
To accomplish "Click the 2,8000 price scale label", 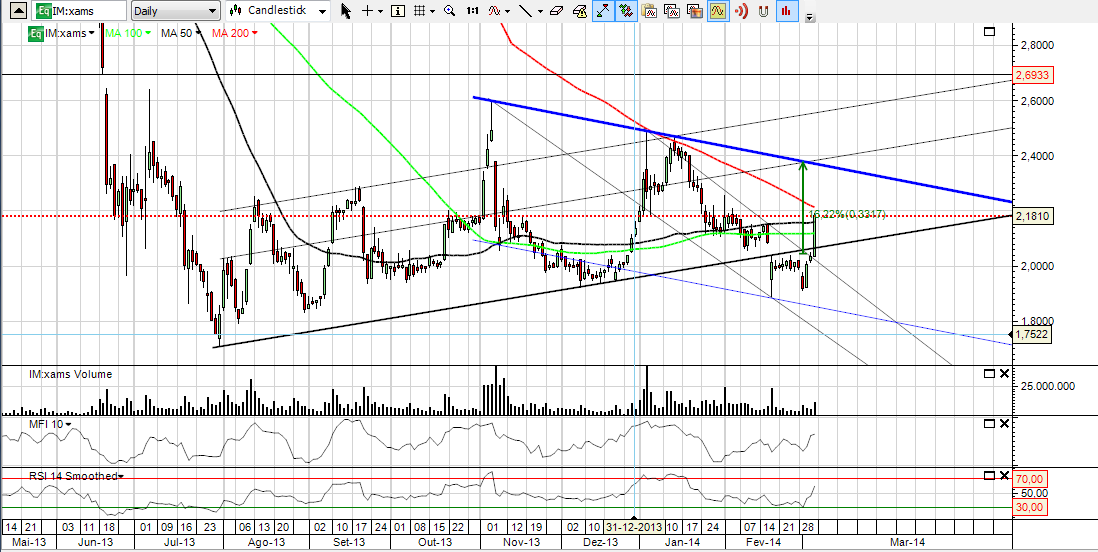I will coord(1036,46).
